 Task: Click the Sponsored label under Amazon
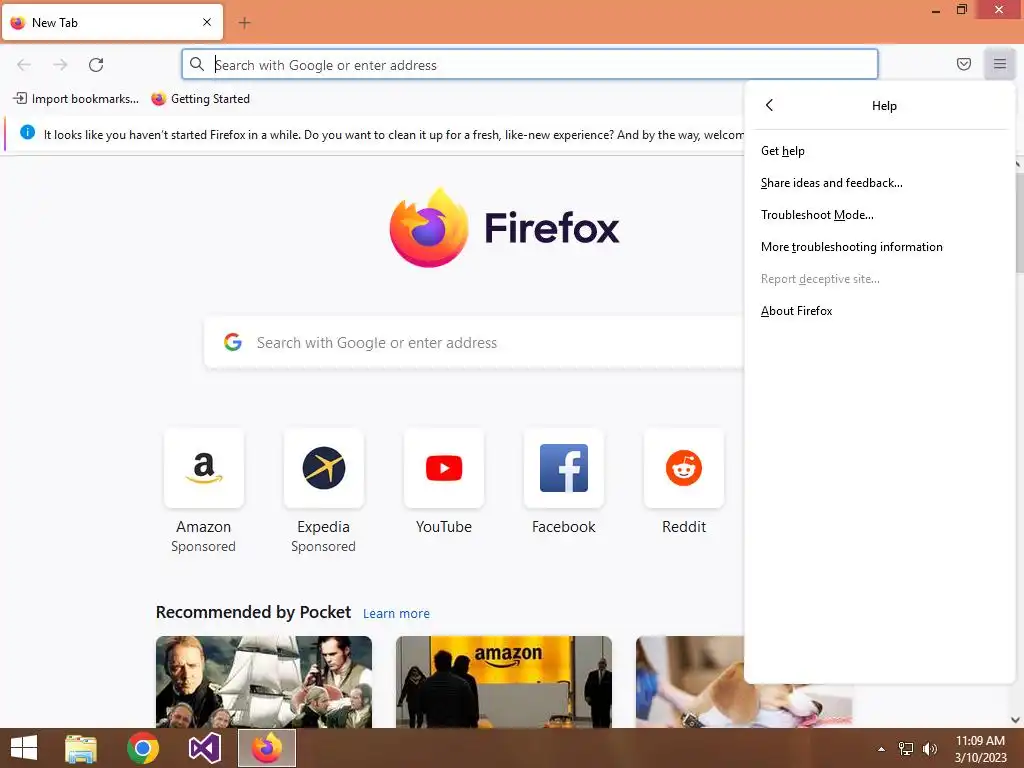[203, 546]
